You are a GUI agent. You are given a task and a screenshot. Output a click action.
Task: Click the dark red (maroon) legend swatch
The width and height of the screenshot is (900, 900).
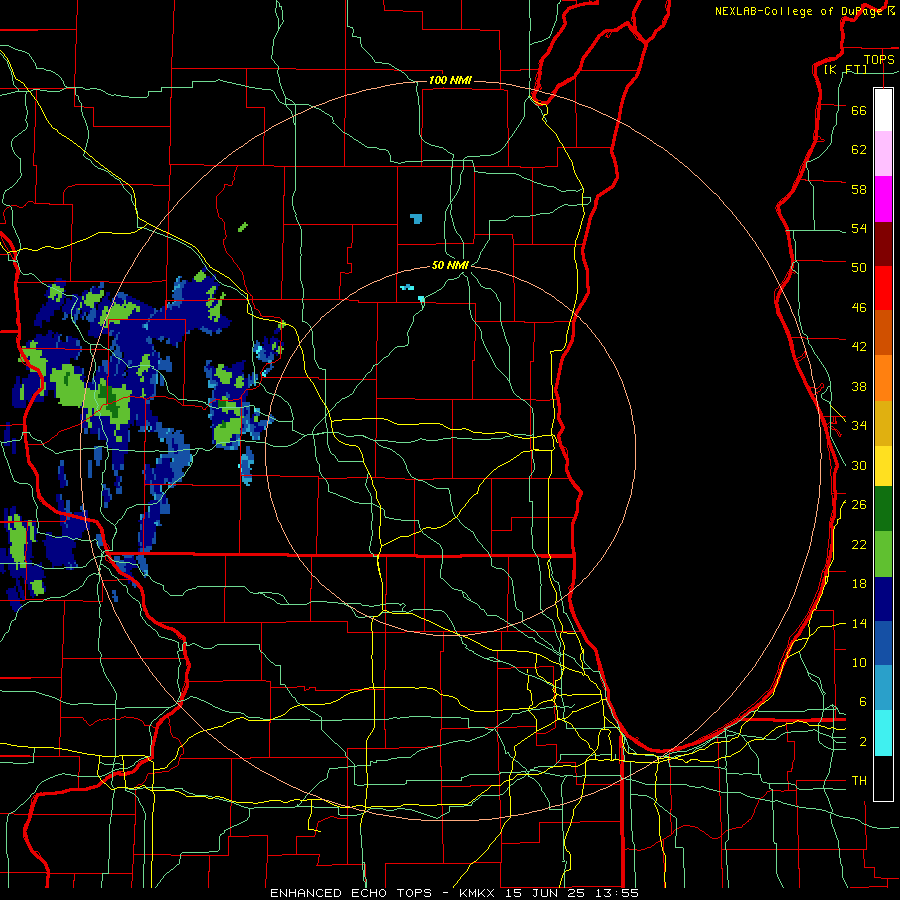tap(883, 244)
